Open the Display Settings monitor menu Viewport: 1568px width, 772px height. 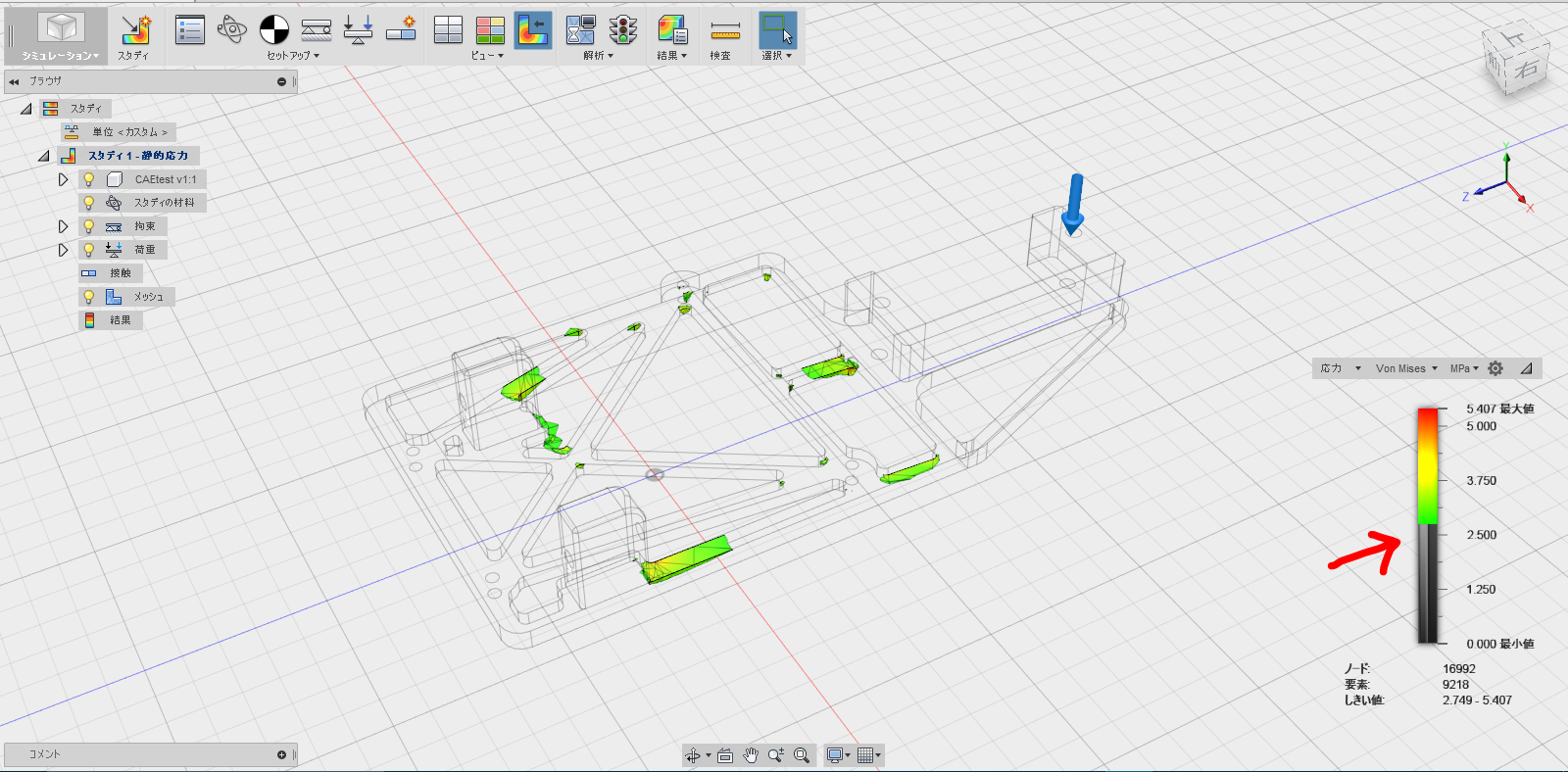(838, 755)
